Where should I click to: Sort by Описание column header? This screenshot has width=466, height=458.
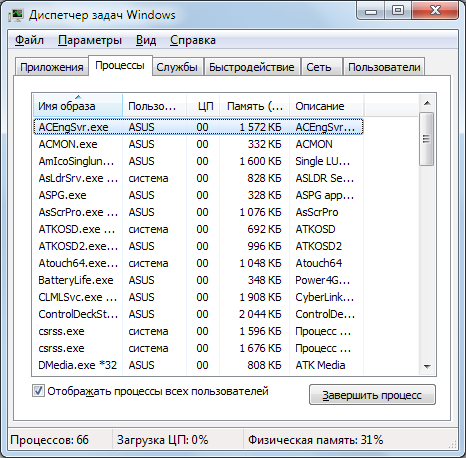click(x=326, y=106)
